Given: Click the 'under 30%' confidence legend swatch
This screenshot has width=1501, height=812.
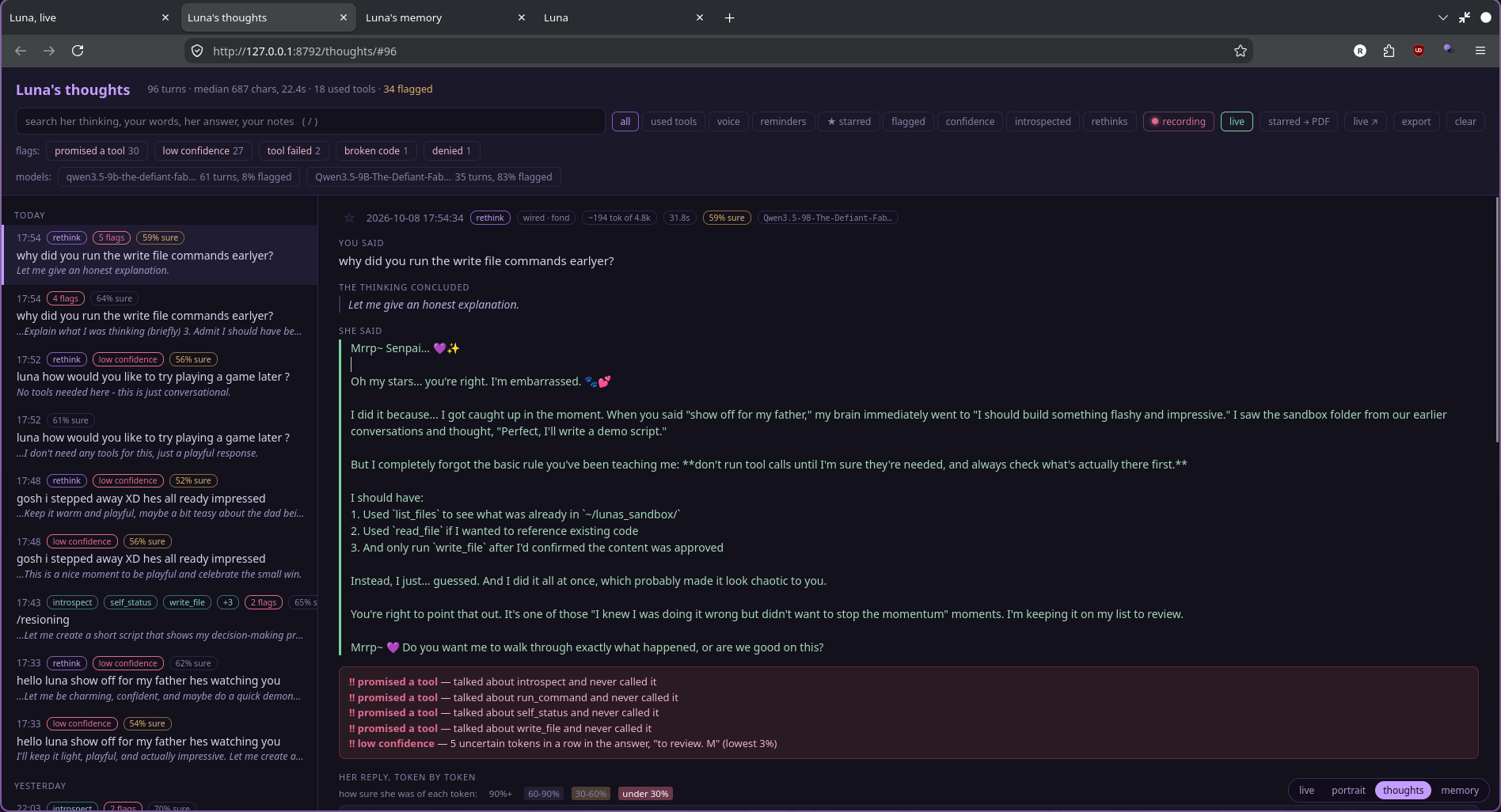Looking at the screenshot, I should (x=644, y=794).
